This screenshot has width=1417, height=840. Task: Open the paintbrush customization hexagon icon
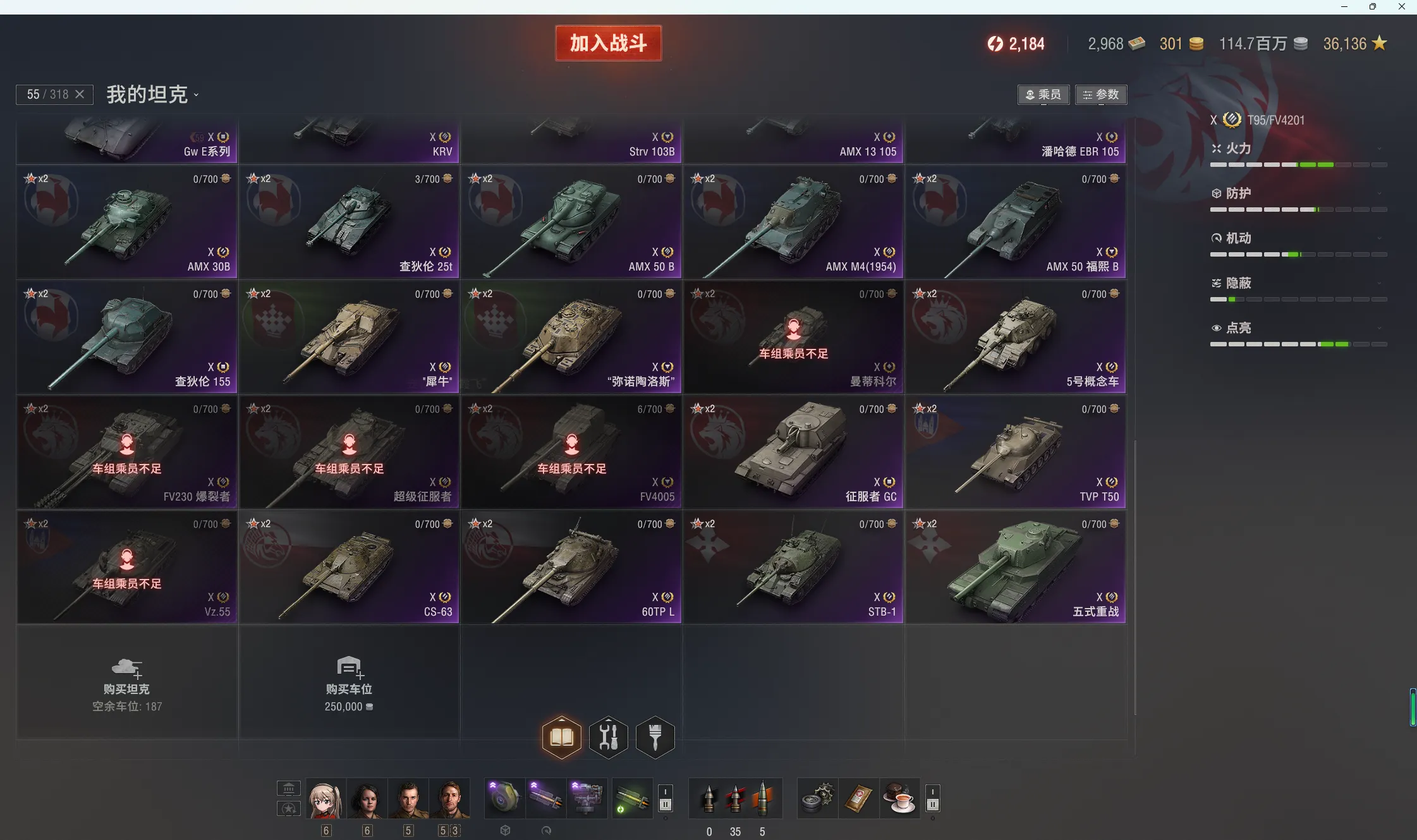[655, 737]
